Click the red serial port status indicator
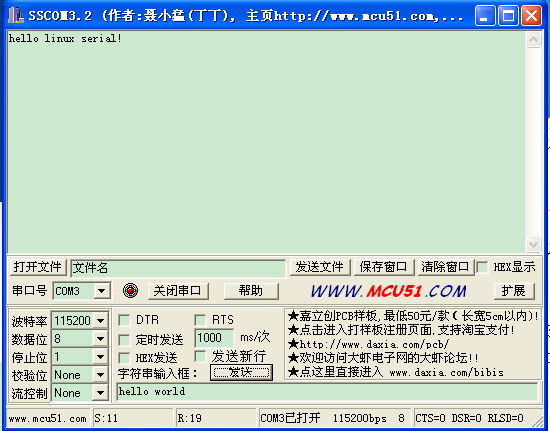Screen dimensions: 550x431 click(x=130, y=291)
